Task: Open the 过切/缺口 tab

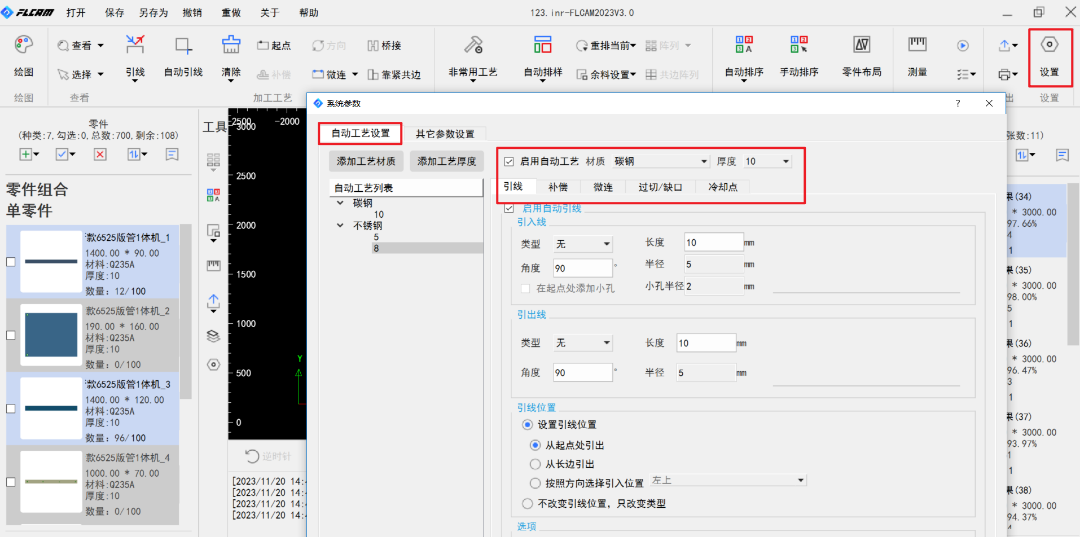Action: point(660,187)
